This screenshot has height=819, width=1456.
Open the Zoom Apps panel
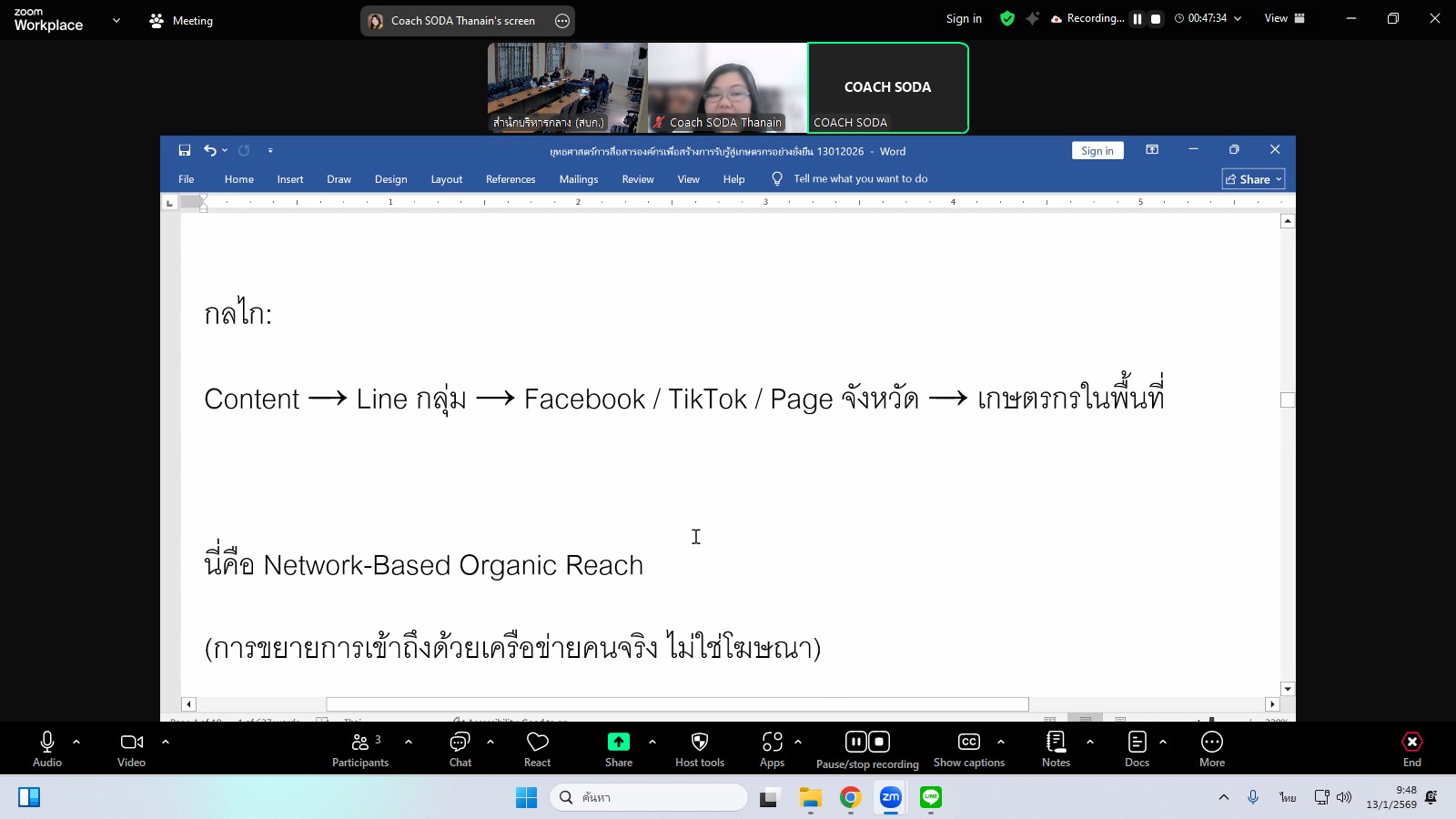pos(771,748)
